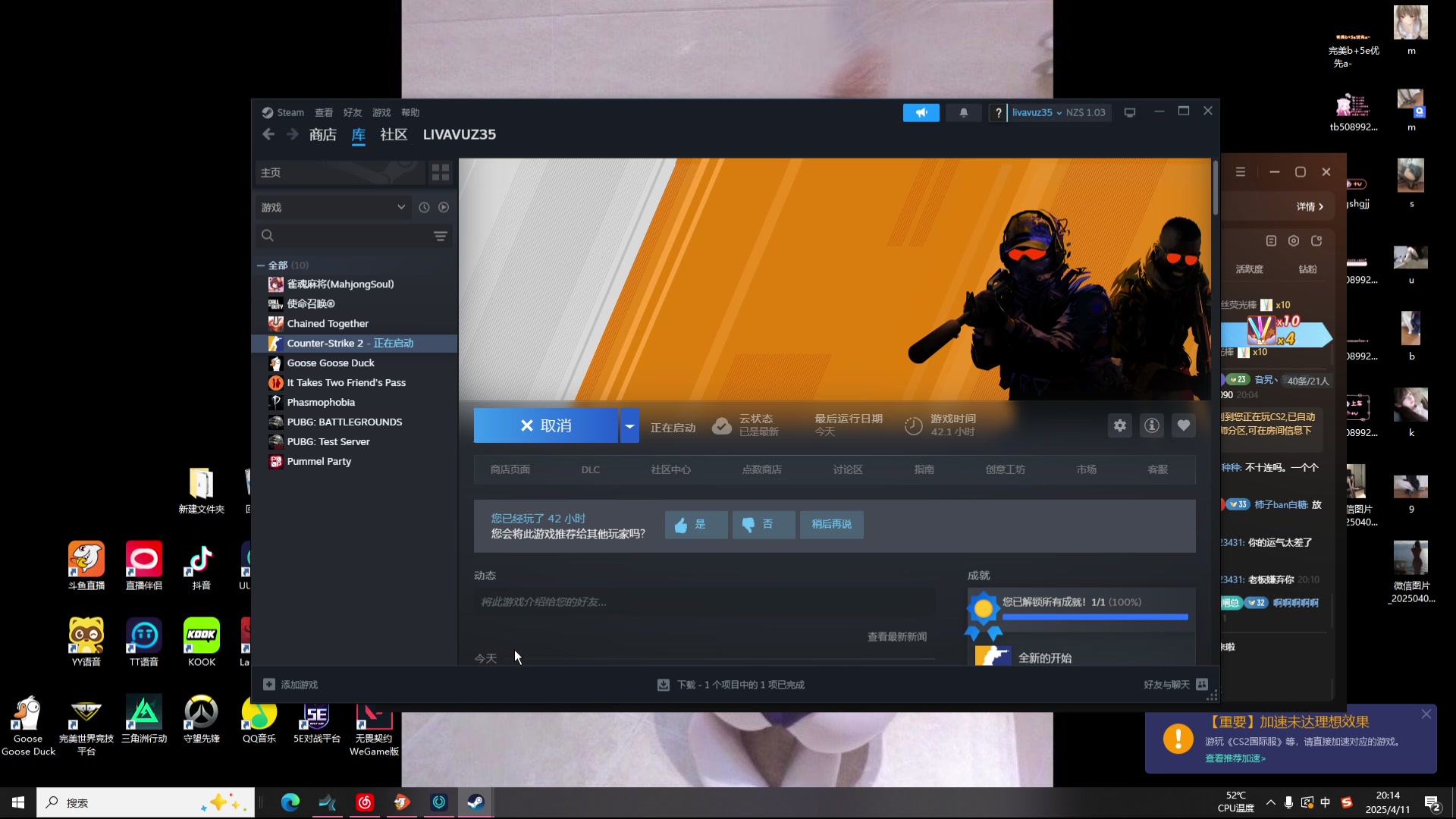Open the LIVAVUZ35 profile tab
The width and height of the screenshot is (1456, 819).
pos(460,134)
